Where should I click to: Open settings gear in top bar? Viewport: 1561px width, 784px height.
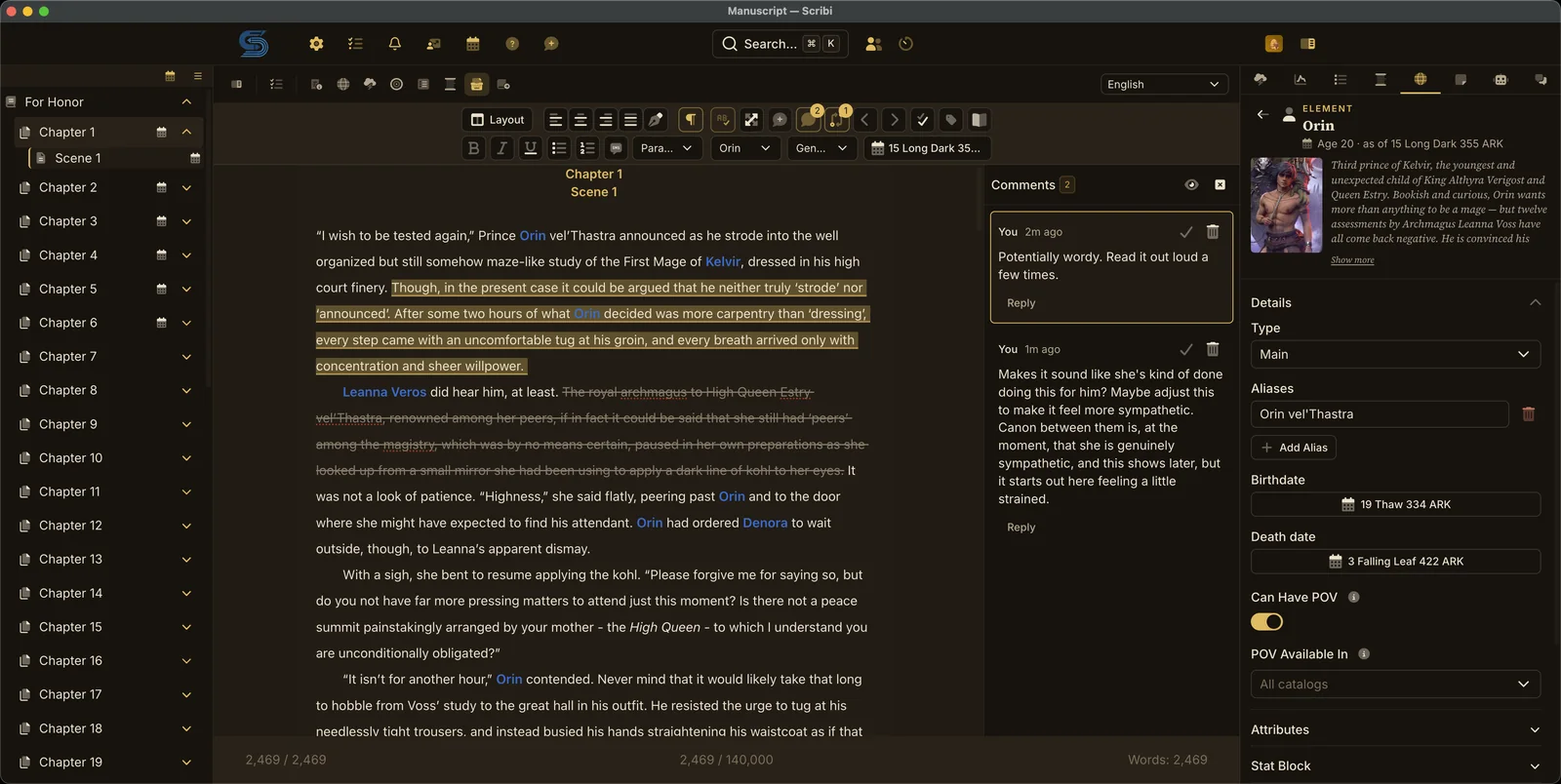tap(316, 44)
